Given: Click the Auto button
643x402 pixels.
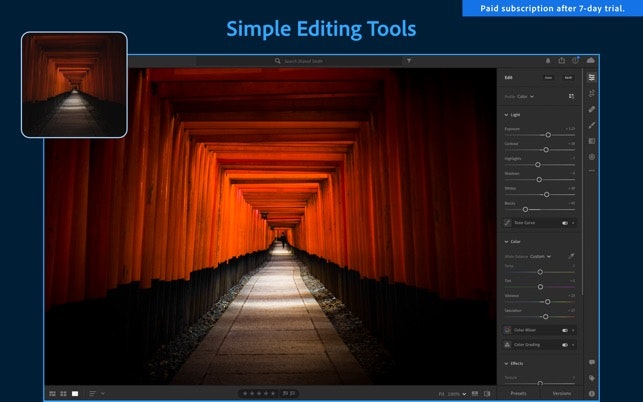Looking at the screenshot, I should (x=548, y=77).
